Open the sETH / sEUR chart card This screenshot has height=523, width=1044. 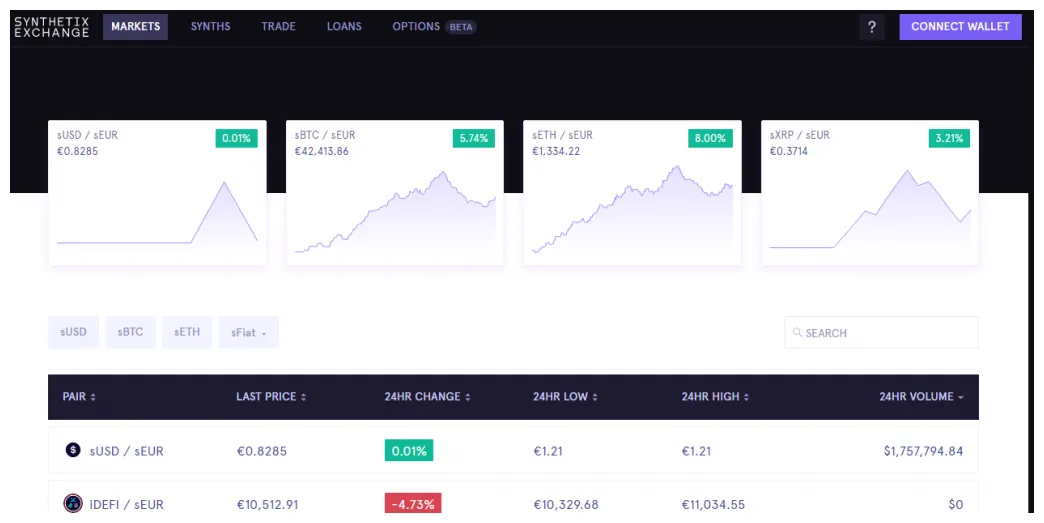pyautogui.click(x=632, y=192)
